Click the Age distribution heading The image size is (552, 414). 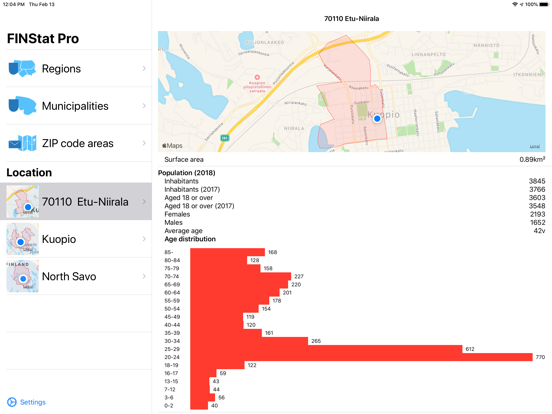190,239
